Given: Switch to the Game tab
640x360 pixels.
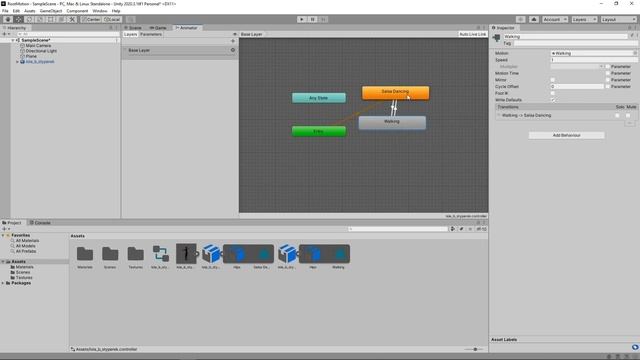Looking at the screenshot, I should coord(158,28).
